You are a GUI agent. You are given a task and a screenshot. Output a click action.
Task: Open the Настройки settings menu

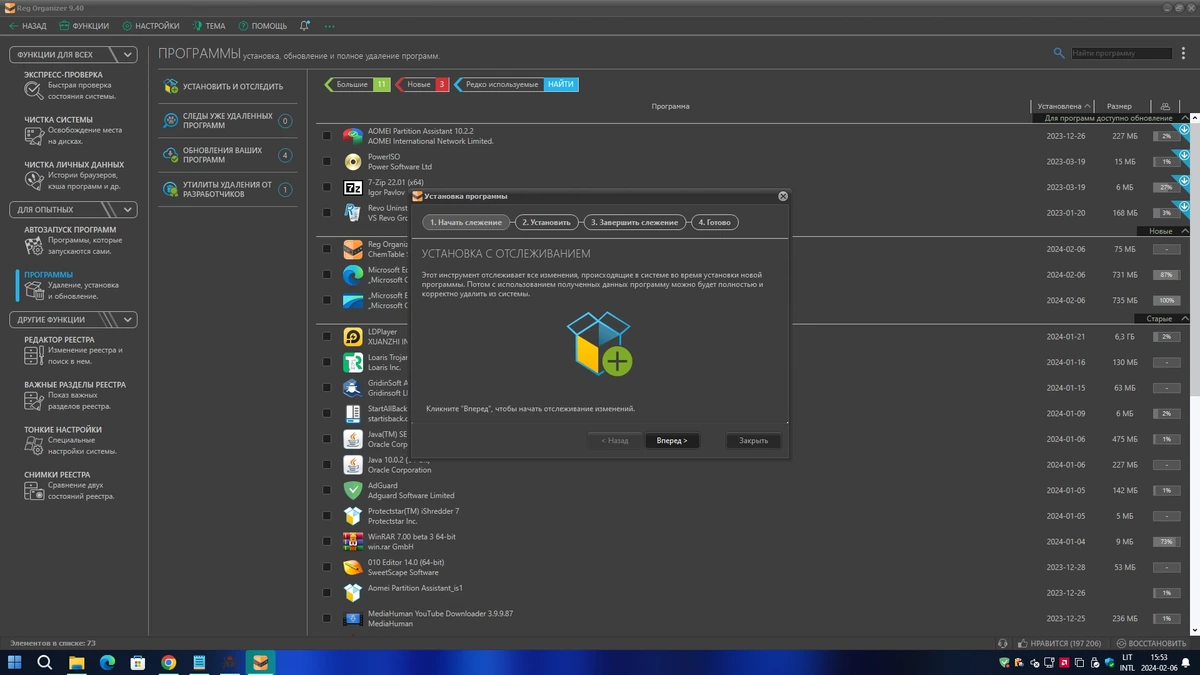coord(151,26)
